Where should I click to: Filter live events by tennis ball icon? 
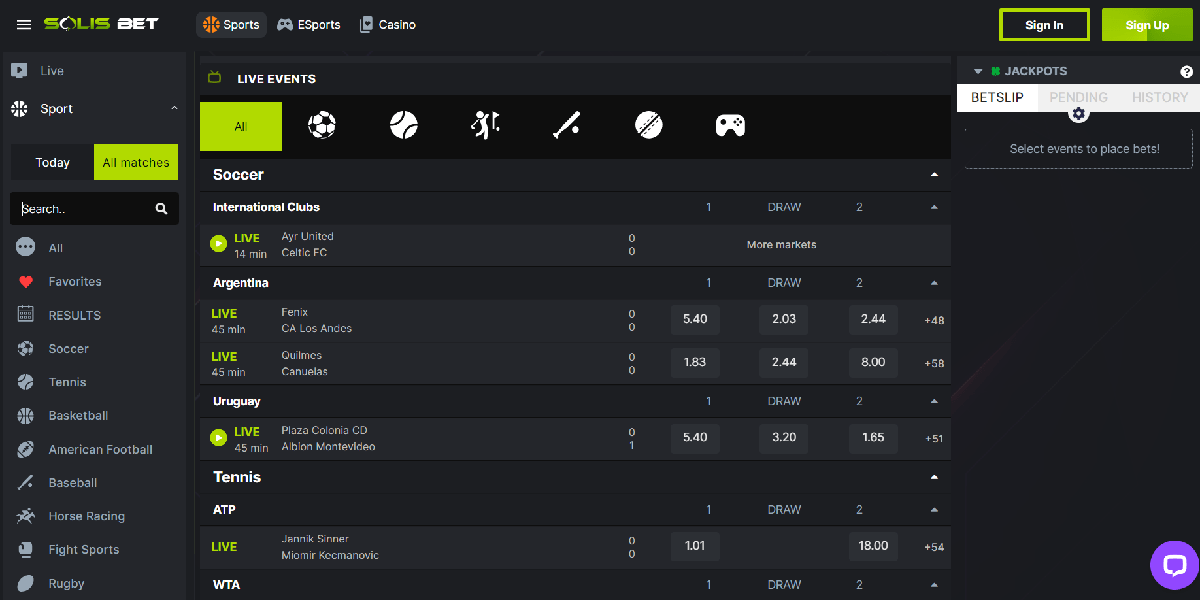(404, 125)
